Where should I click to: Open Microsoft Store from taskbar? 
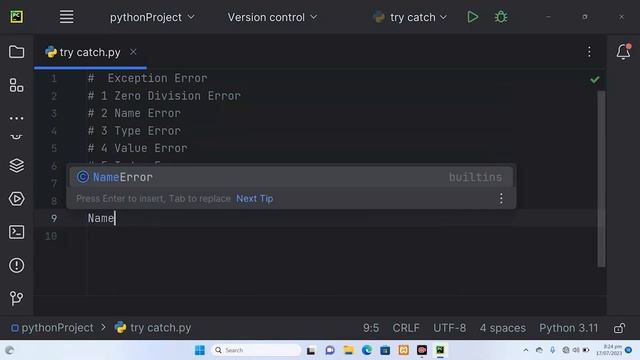(x=385, y=350)
